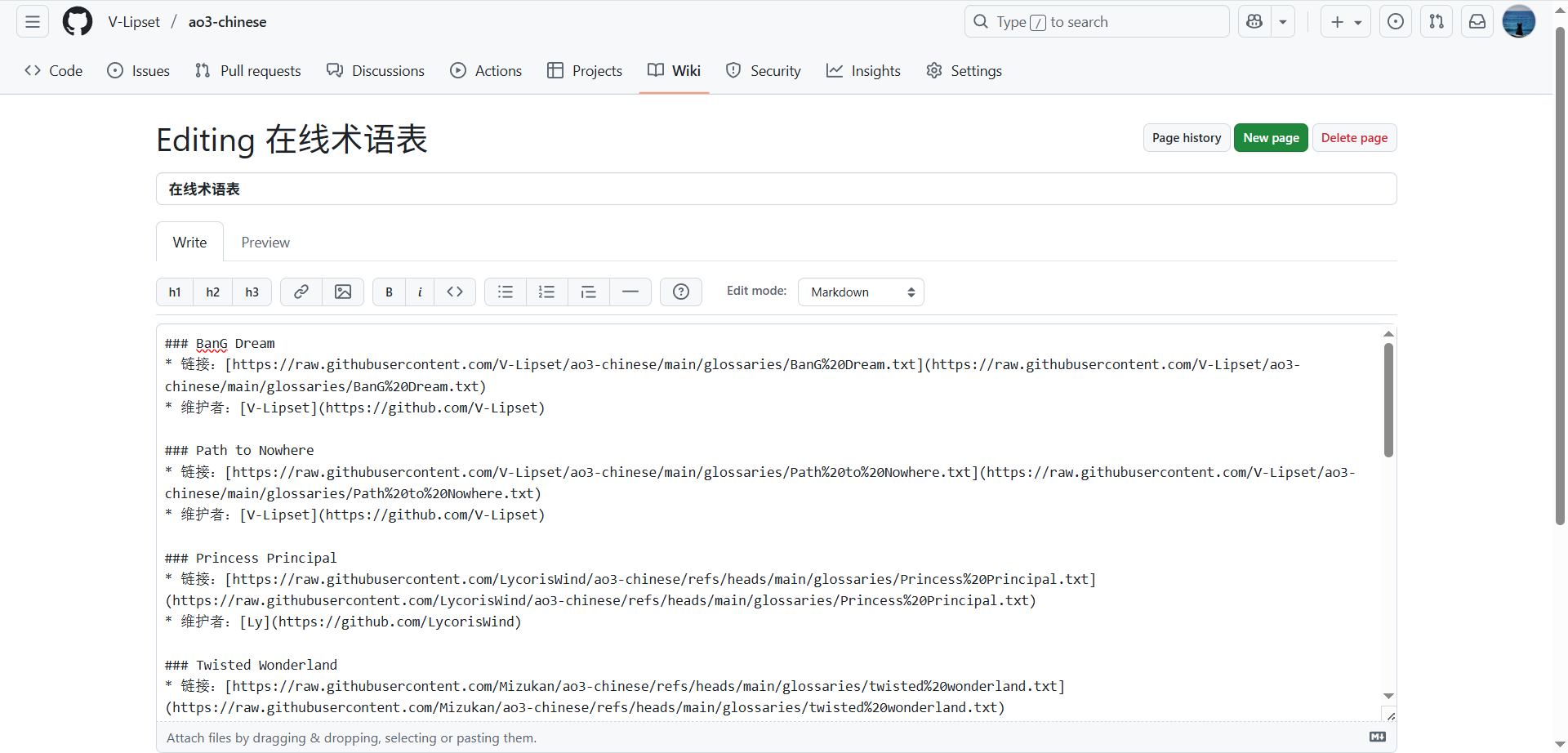
Task: Insert a link with the link icon
Action: point(301,292)
